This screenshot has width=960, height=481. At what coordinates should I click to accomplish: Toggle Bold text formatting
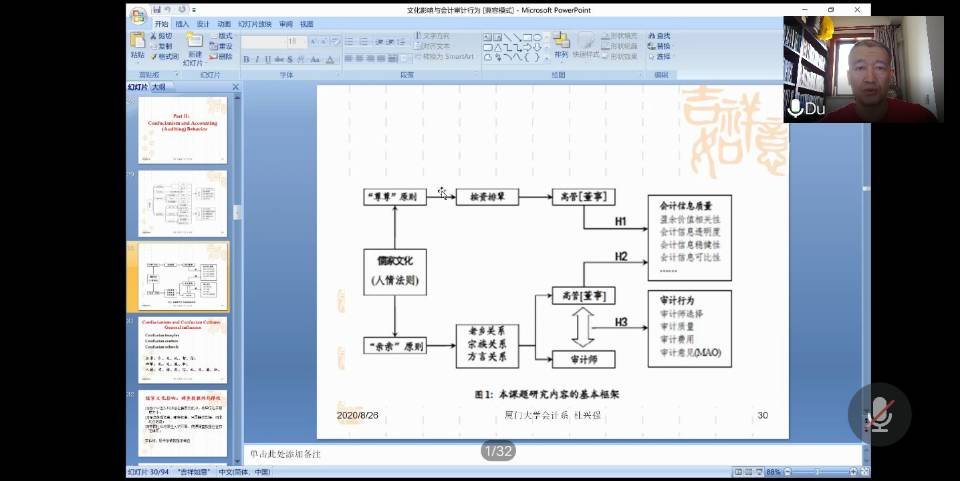245,60
